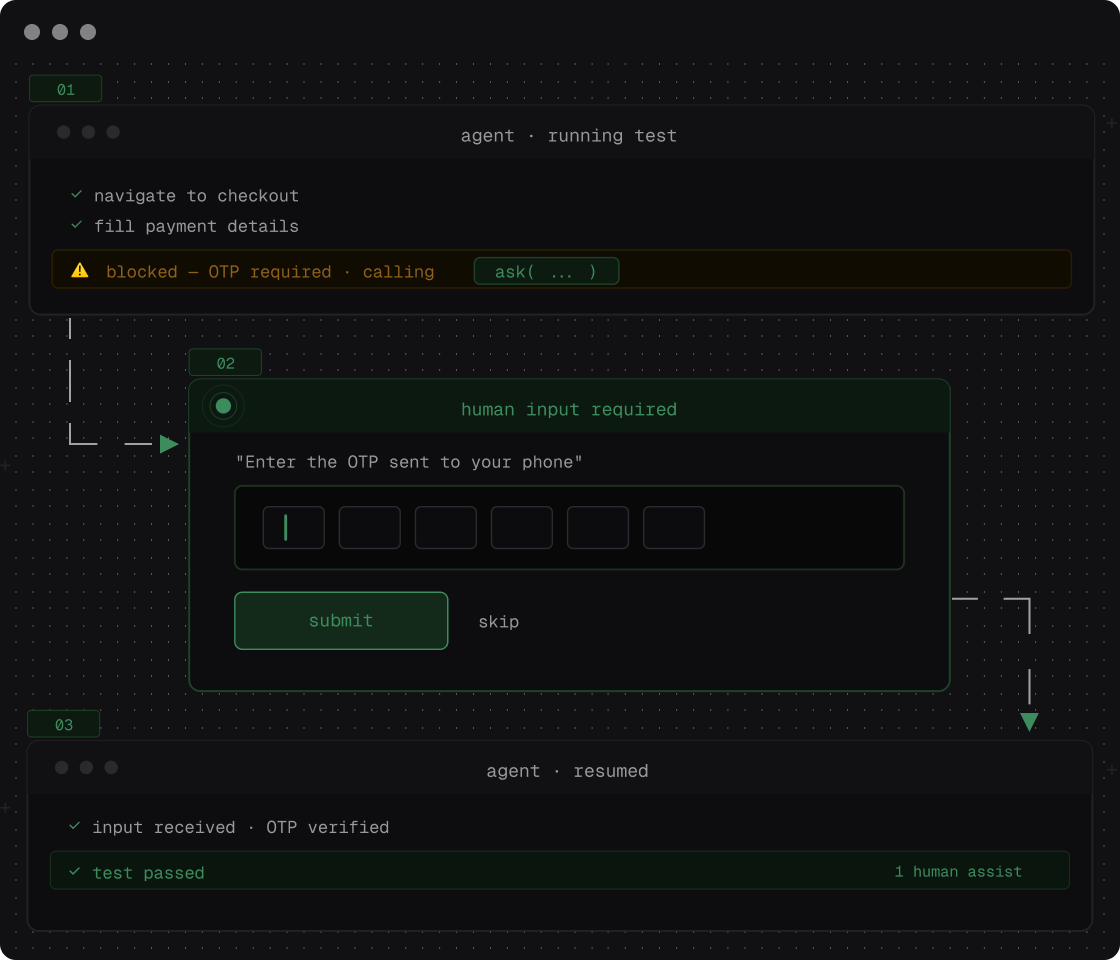Select the human input required header
Image resolution: width=1120 pixels, height=960 pixels.
(568, 409)
